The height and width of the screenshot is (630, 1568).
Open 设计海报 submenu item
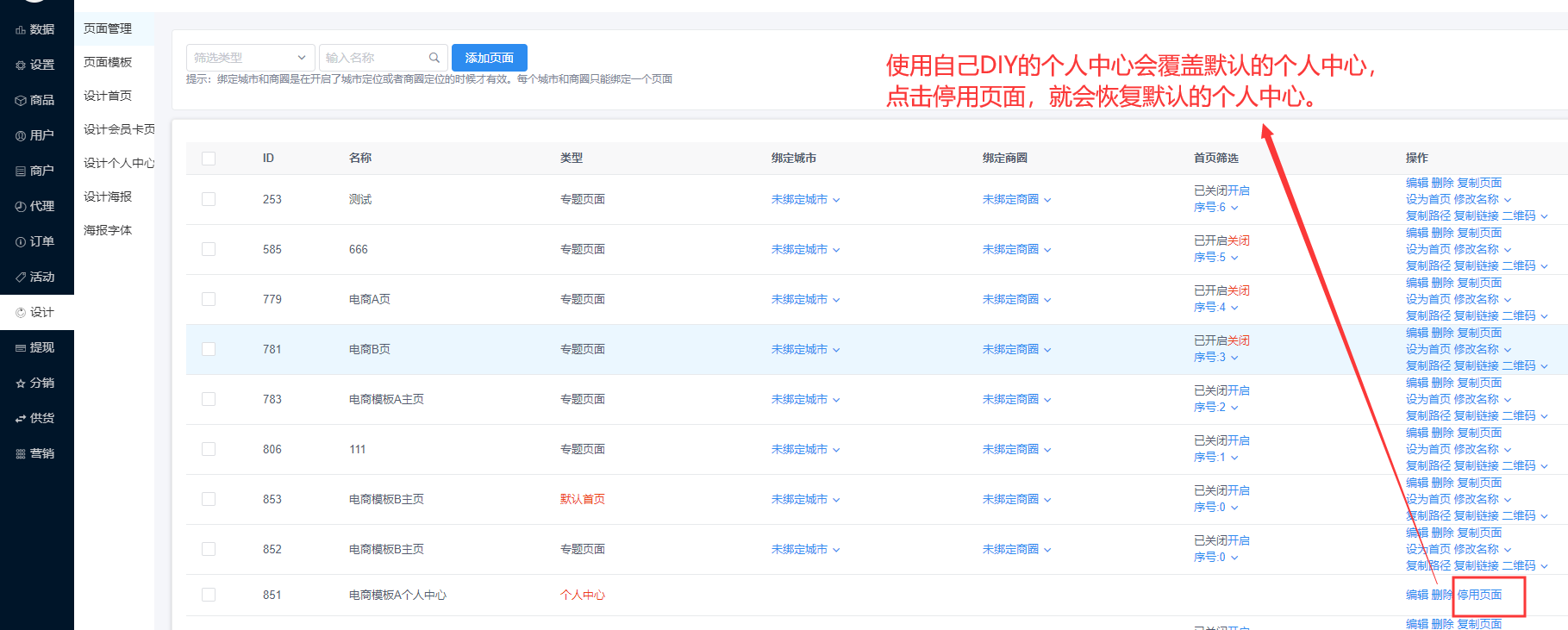coord(108,196)
